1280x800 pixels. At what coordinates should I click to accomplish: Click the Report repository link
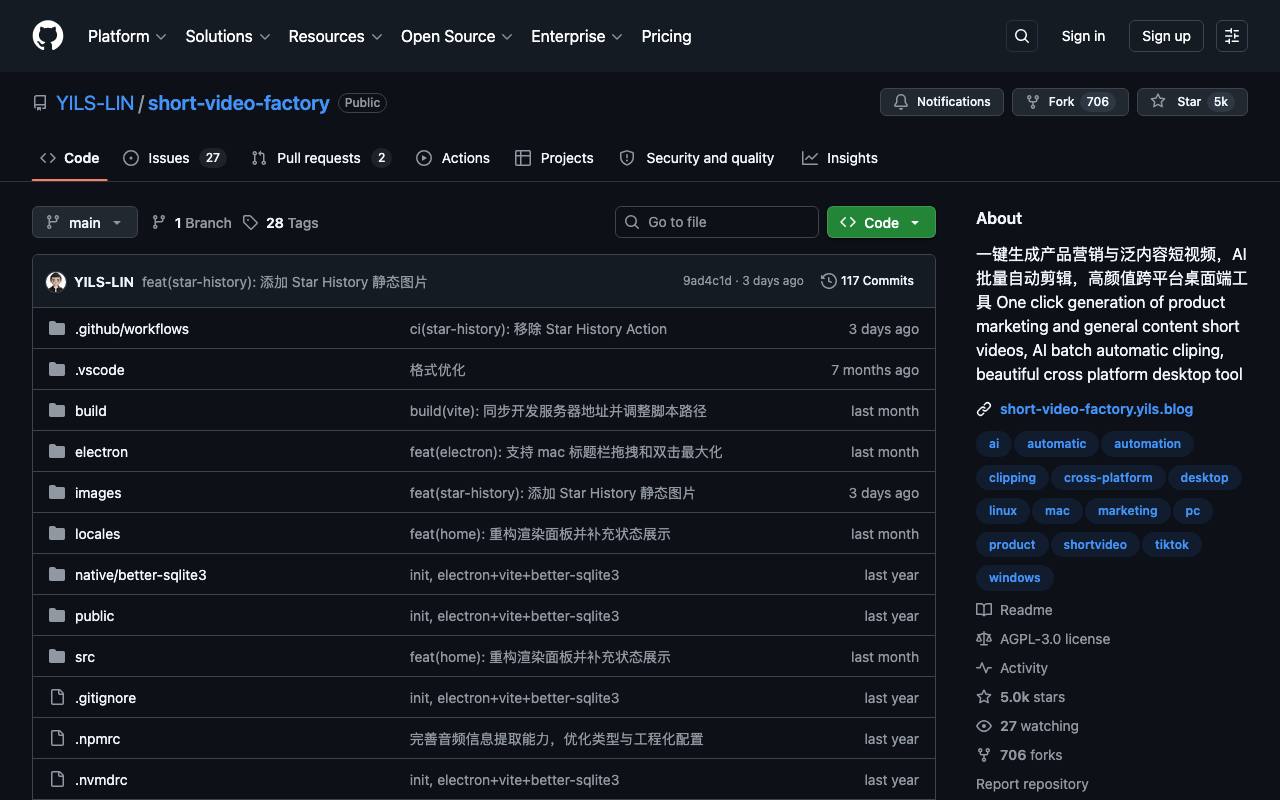tap(1032, 784)
